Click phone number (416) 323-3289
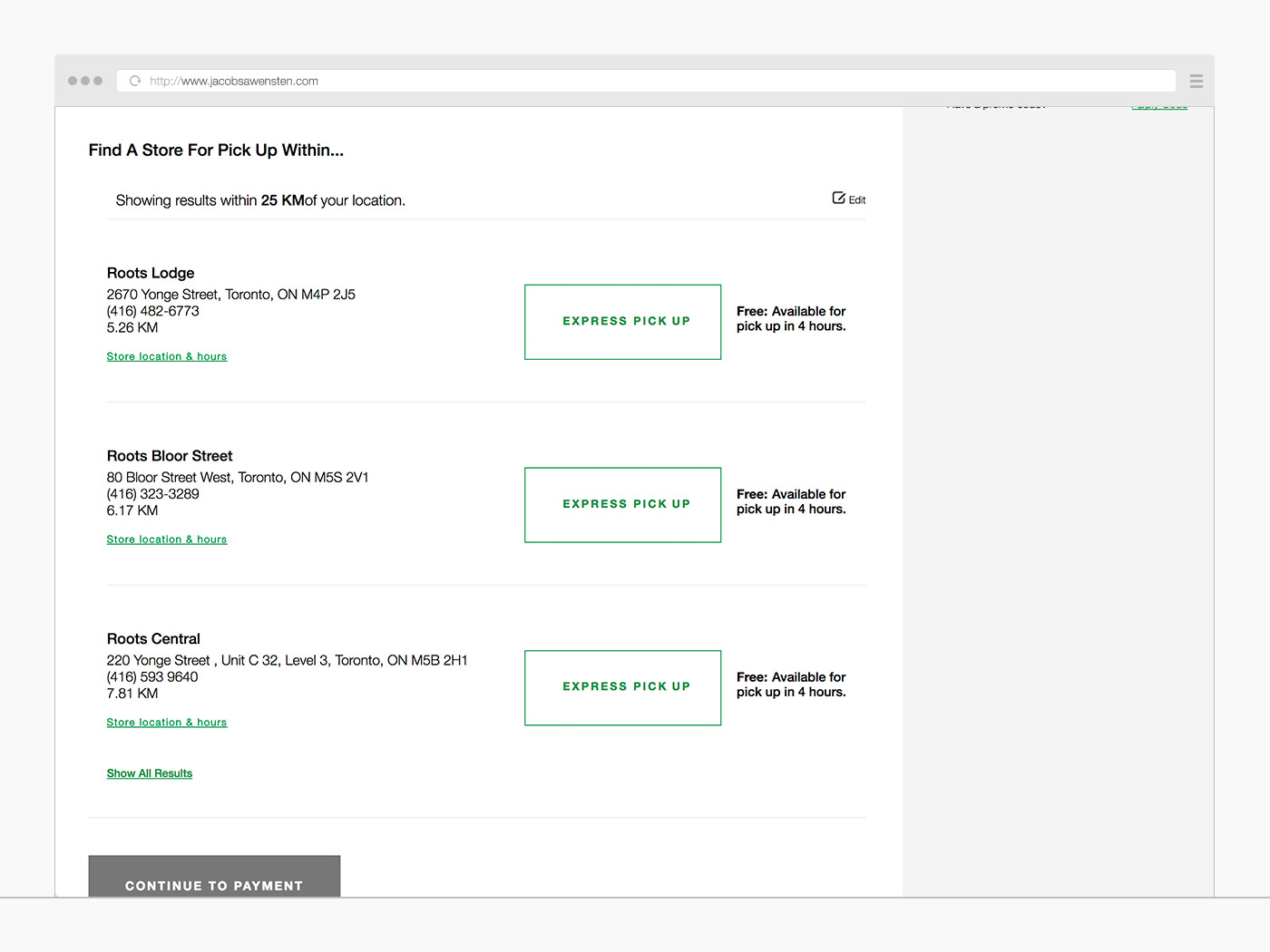Image resolution: width=1270 pixels, height=952 pixels. (152, 494)
